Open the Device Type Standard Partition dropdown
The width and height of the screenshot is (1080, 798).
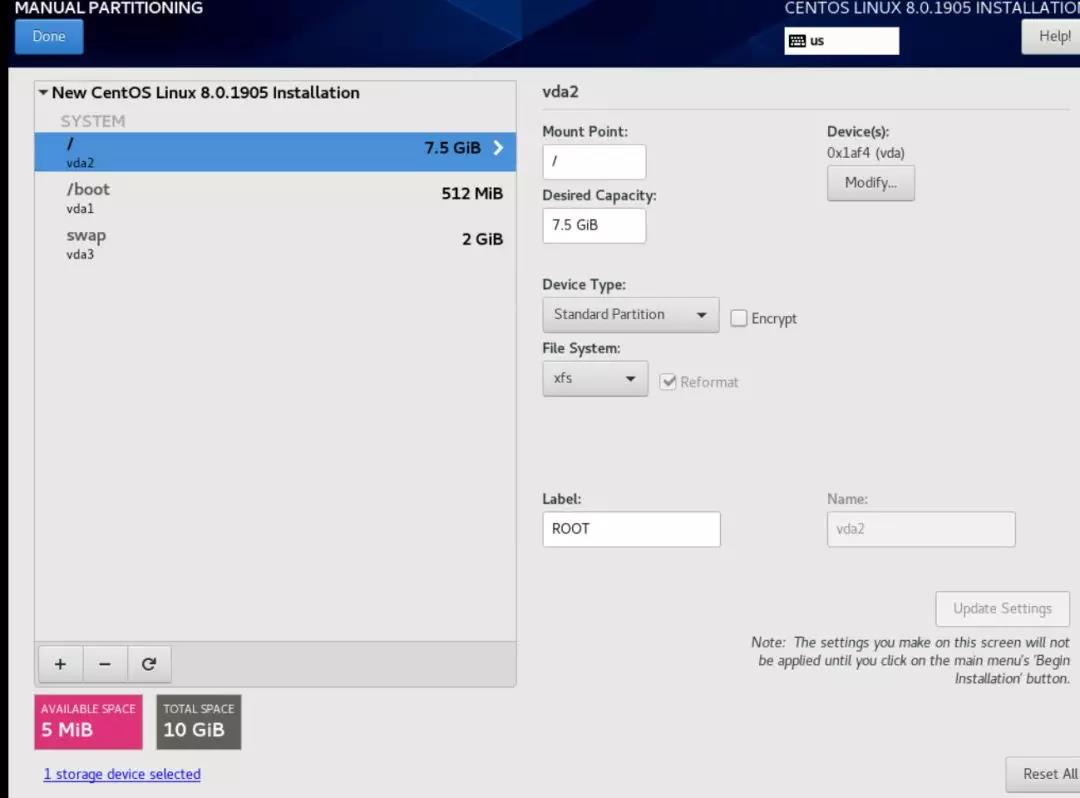pyautogui.click(x=630, y=315)
